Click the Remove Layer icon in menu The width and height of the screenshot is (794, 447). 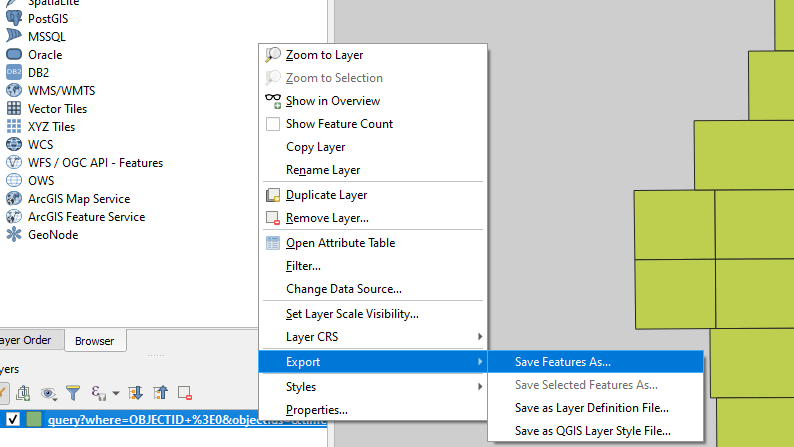coord(273,218)
